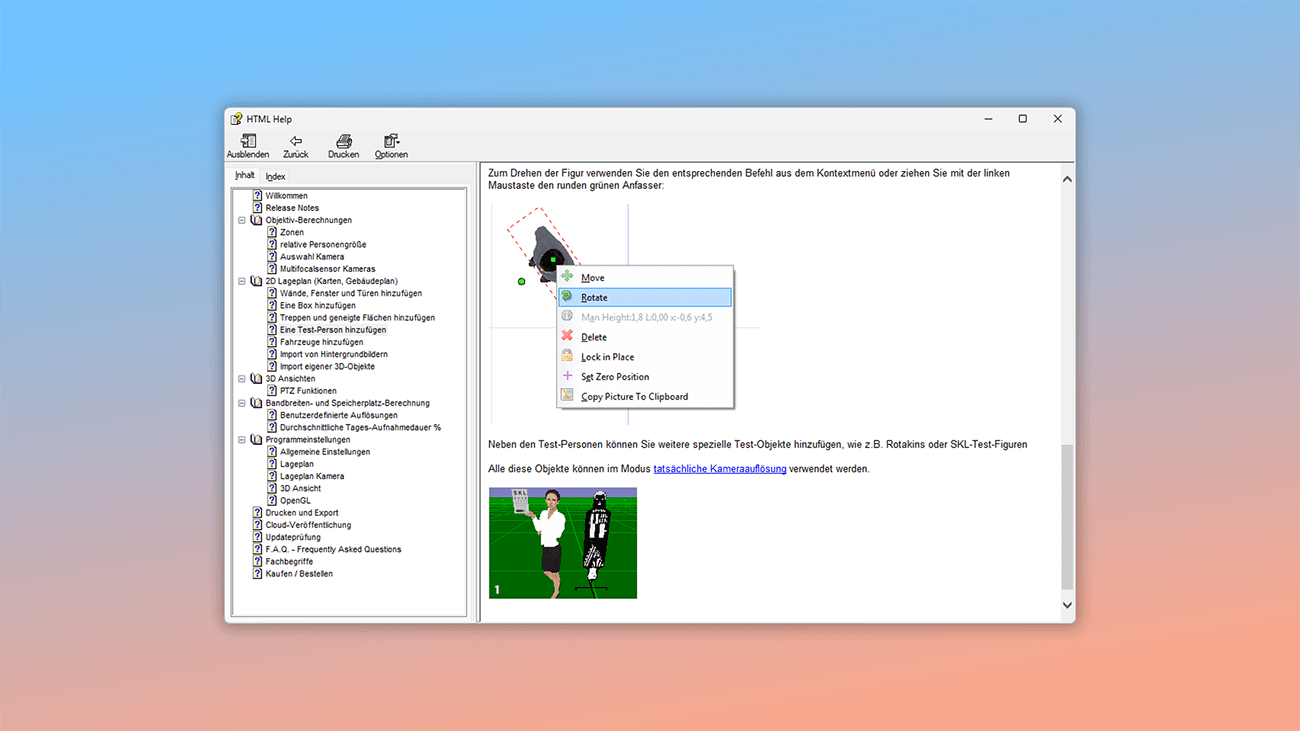1300x731 pixels.
Task: Go back with the Zurück arrow icon
Action: (x=296, y=141)
